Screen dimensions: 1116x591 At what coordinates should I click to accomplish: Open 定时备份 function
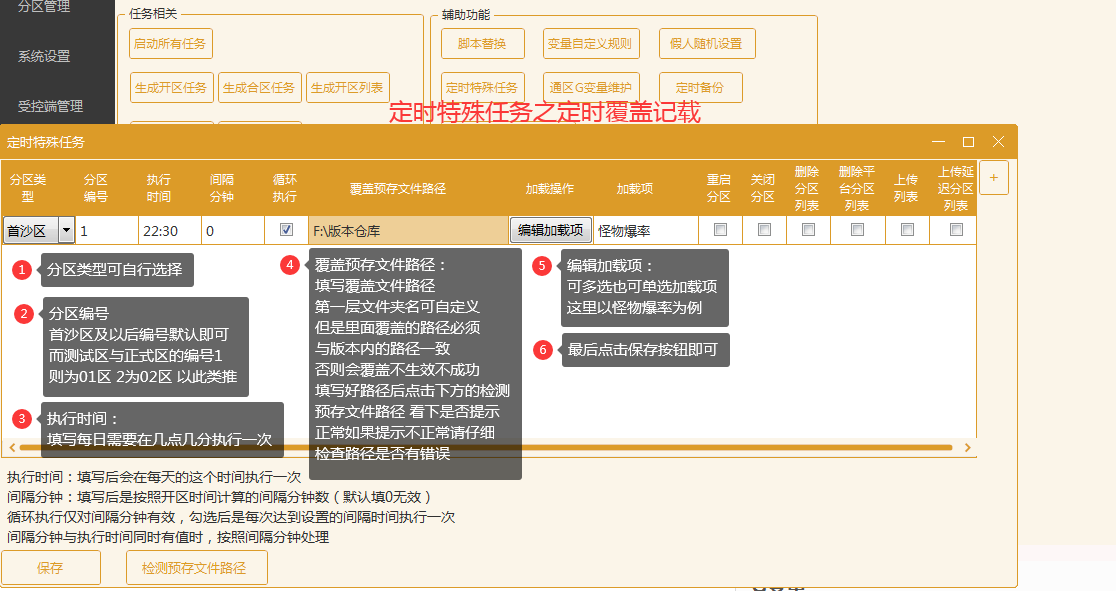pos(700,87)
